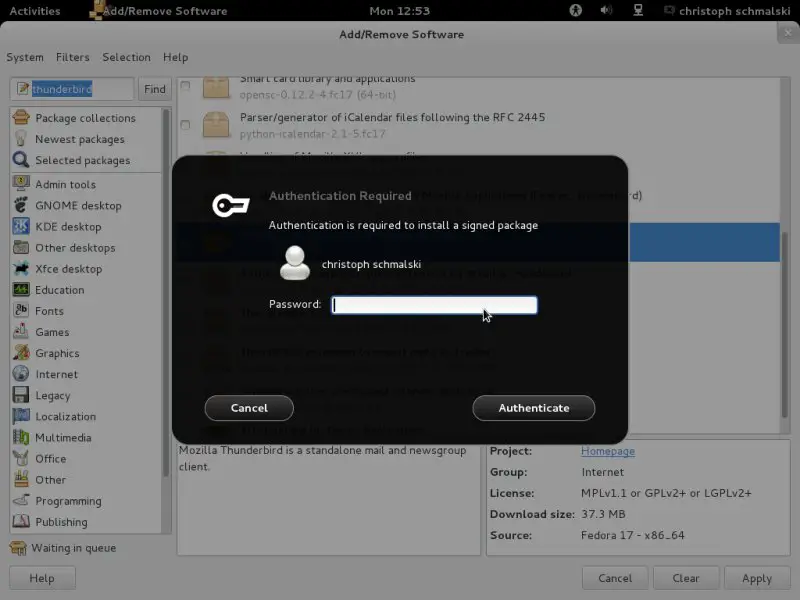800x600 pixels.
Task: Click the Waiting in queue status icon
Action: click(x=18, y=548)
